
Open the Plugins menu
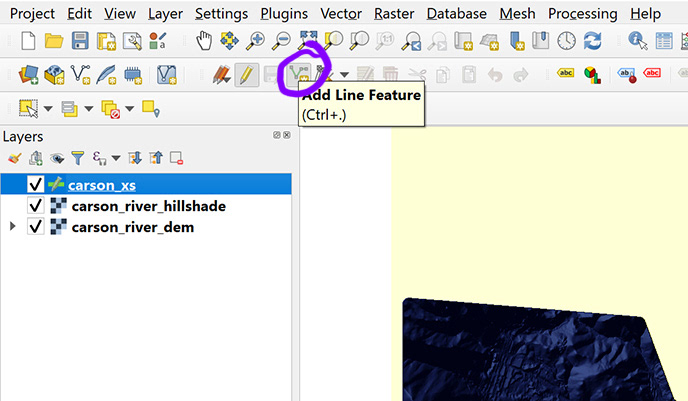pyautogui.click(x=284, y=14)
